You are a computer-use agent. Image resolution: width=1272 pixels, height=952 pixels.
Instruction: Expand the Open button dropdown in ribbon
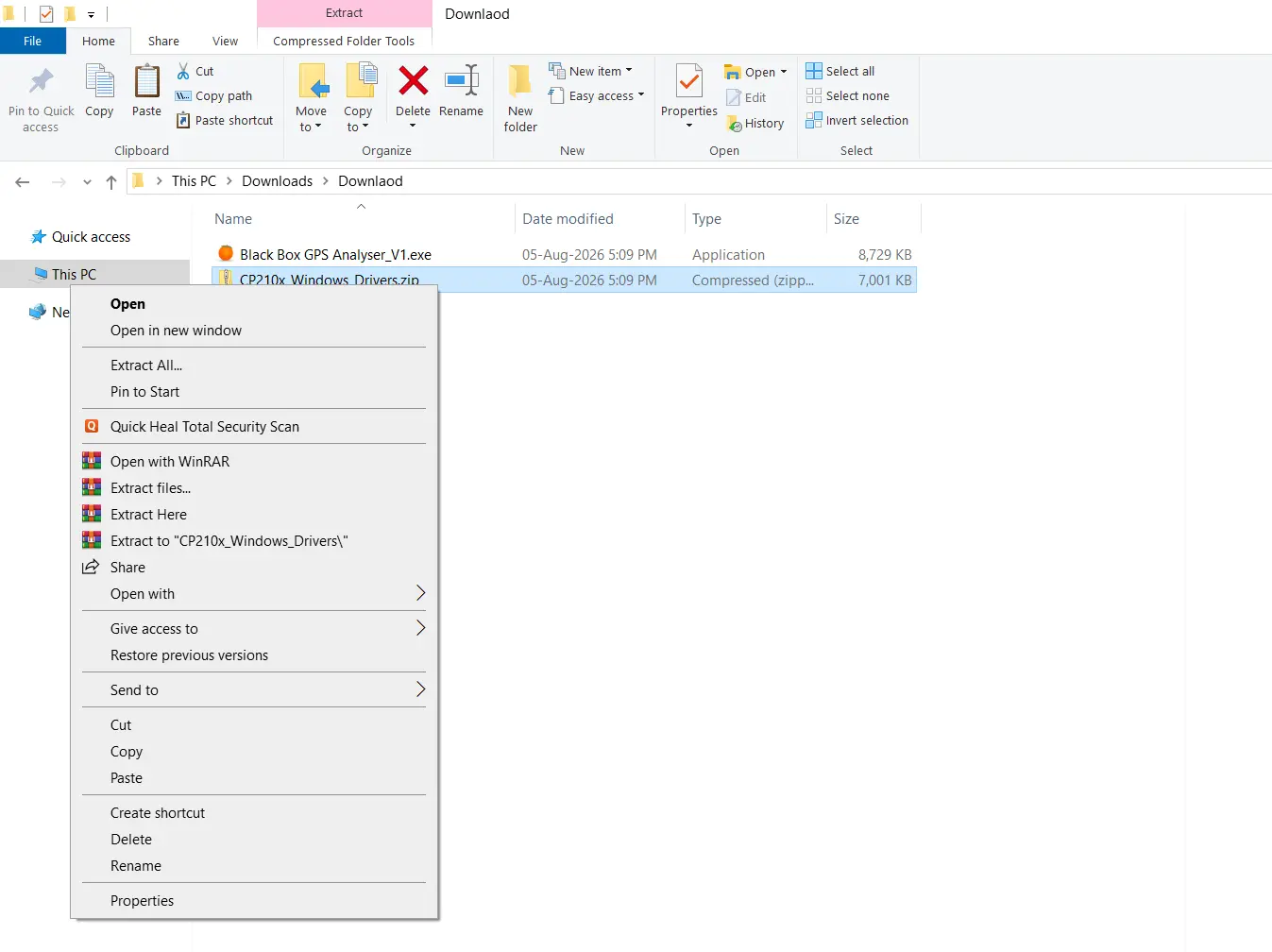point(784,72)
